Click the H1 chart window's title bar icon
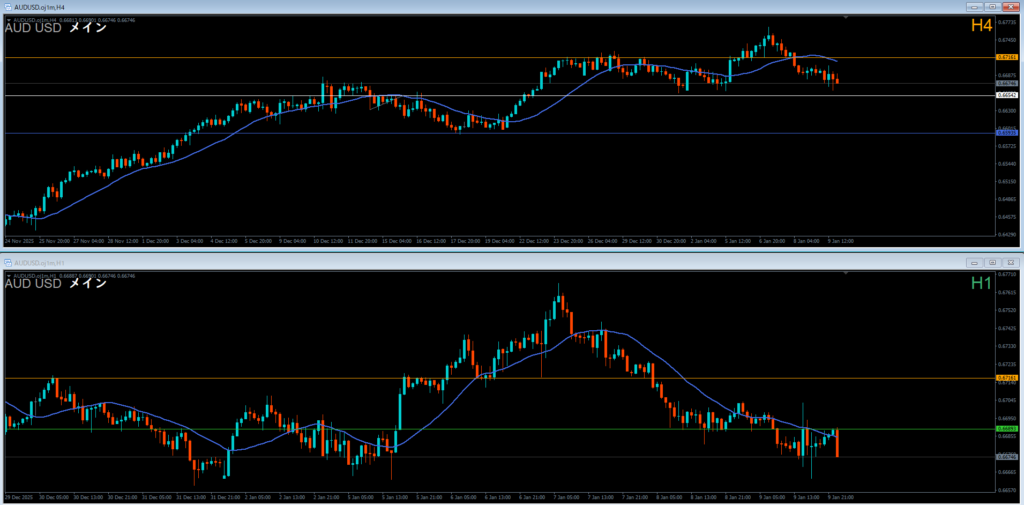Image resolution: width=1024 pixels, height=505 pixels. click(6, 262)
